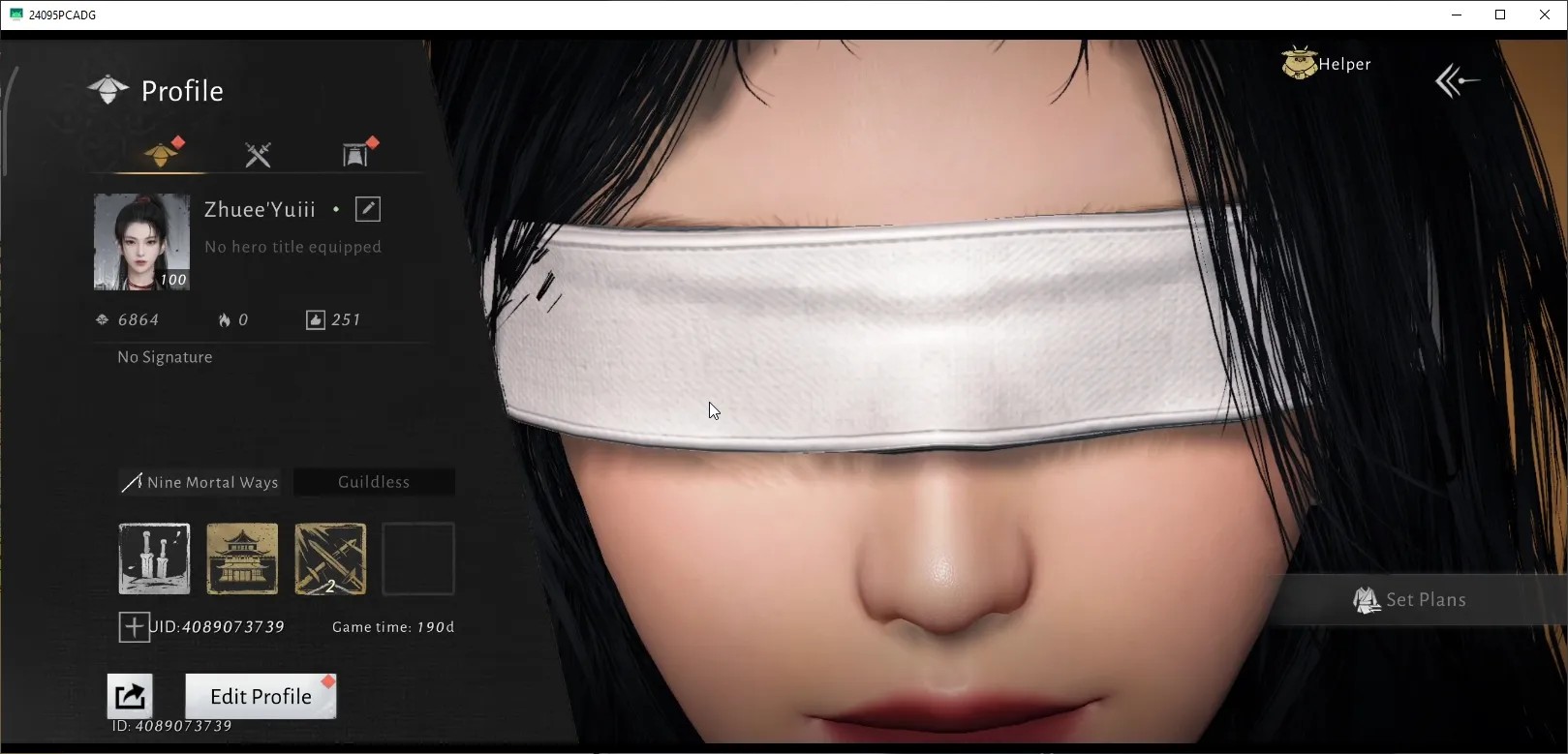Select the twin daggers badge

(x=155, y=558)
